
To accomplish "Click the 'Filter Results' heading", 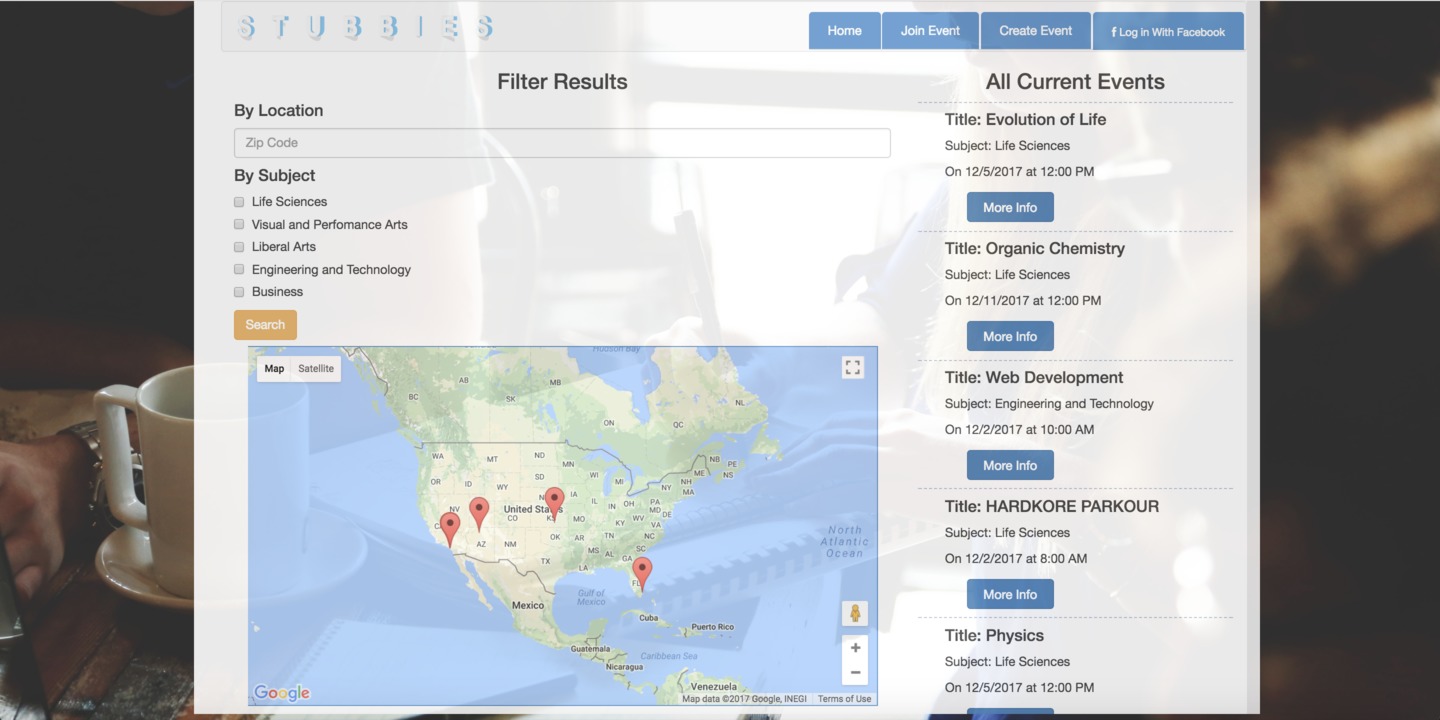I will 563,82.
